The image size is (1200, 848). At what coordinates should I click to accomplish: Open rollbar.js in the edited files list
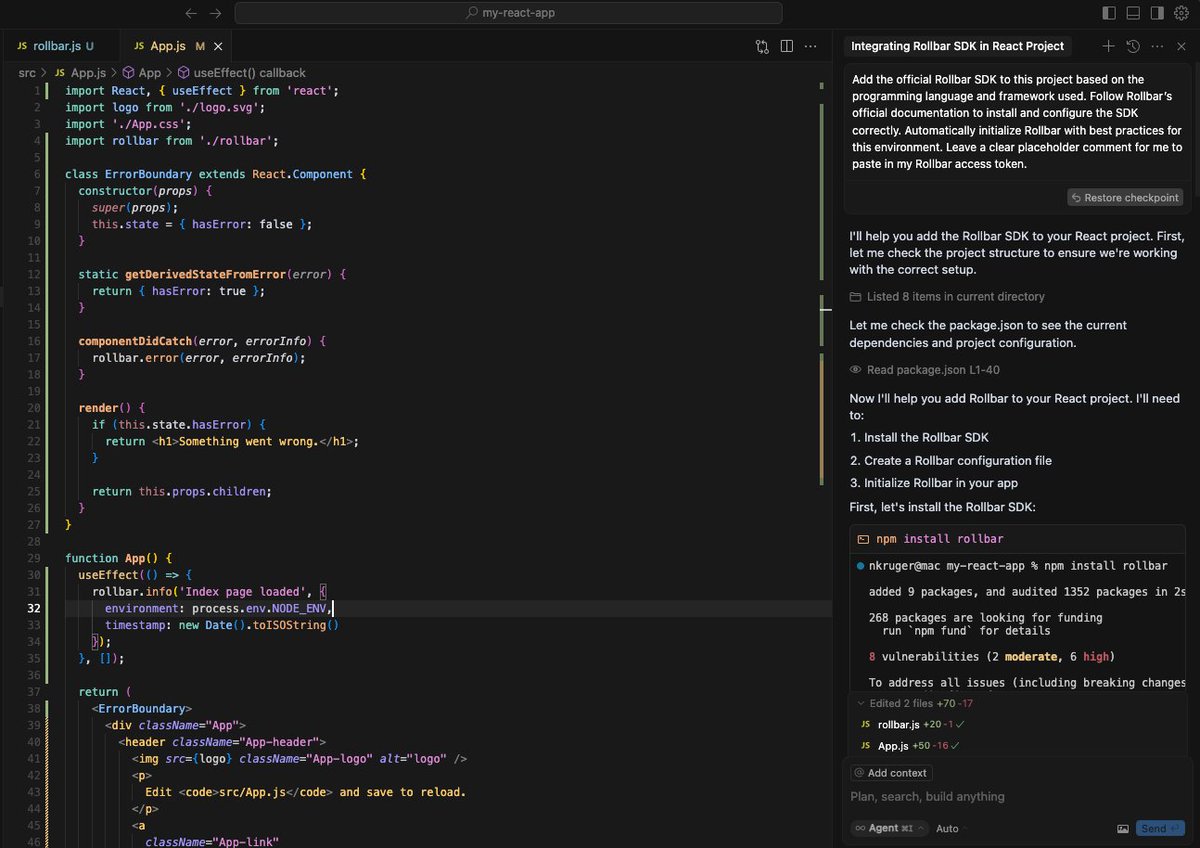[x=898, y=724]
